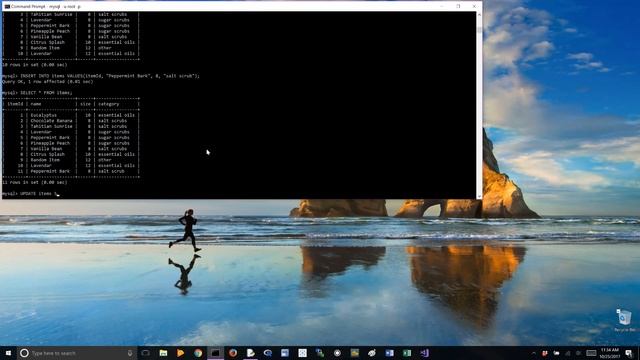Close the Command Prompt window
Viewport: 640px width, 360px height.
click(x=474, y=6)
